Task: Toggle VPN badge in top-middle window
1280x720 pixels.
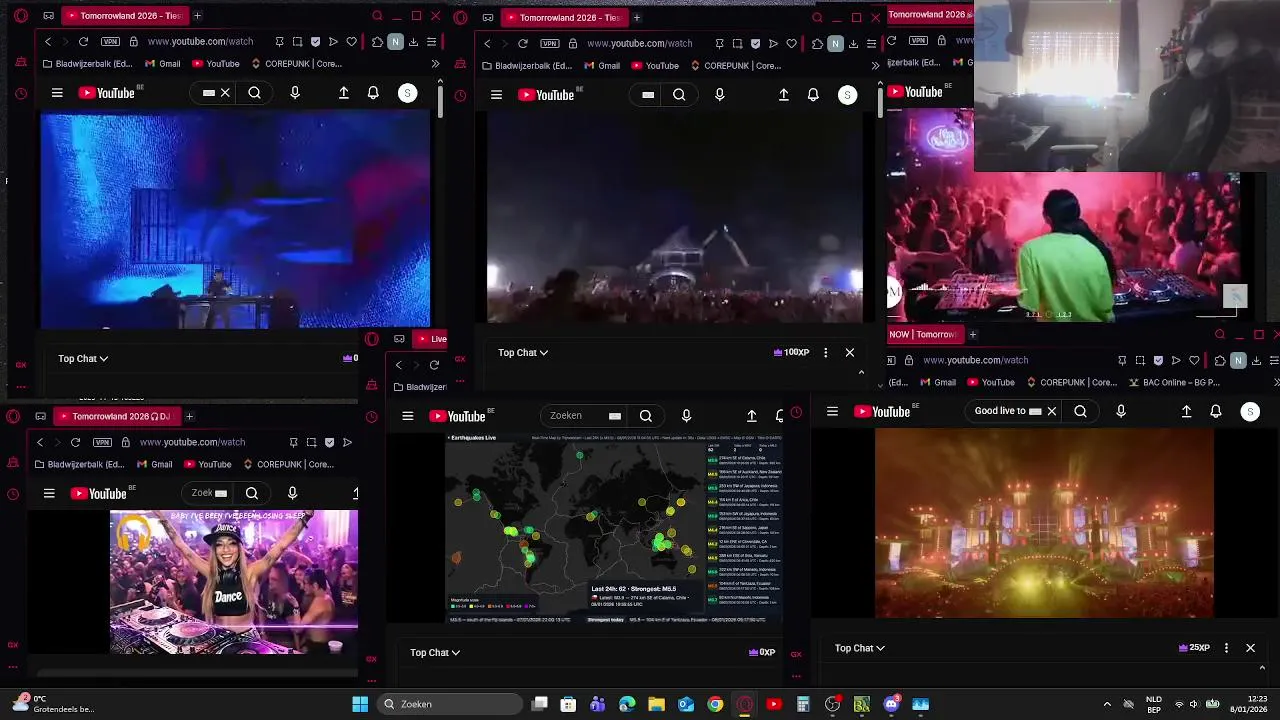Action: pyautogui.click(x=550, y=43)
